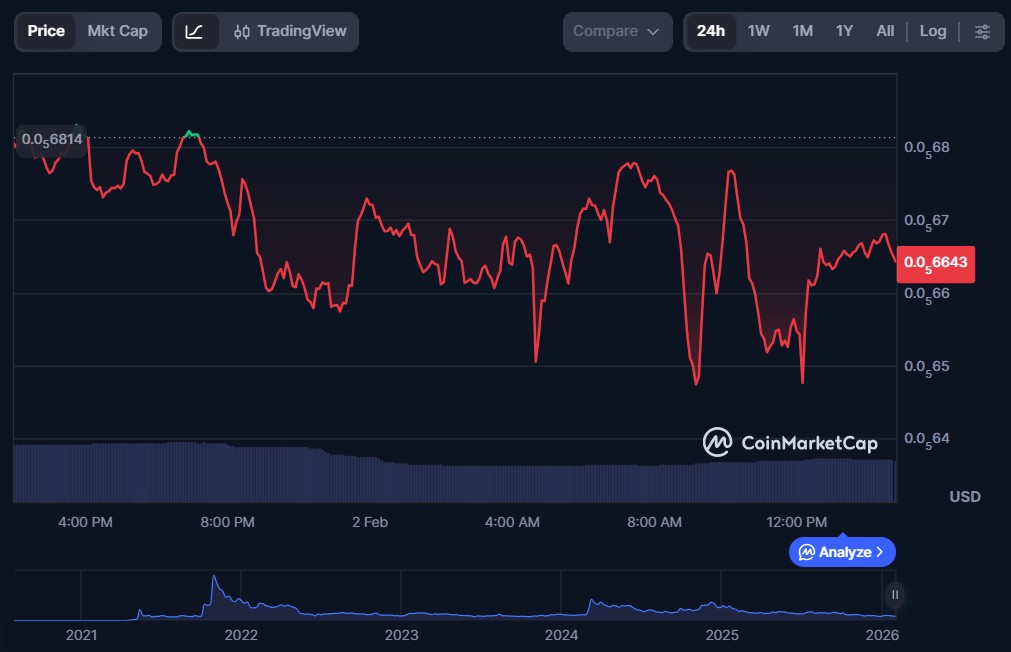Expand the Analyze button chevron
The height and width of the screenshot is (652, 1011).
pos(879,552)
